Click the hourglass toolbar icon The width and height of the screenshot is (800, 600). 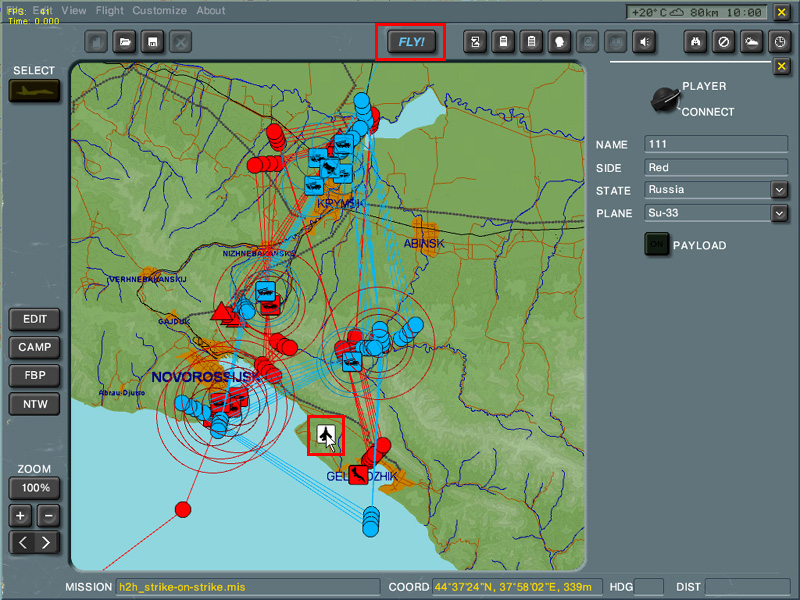pos(475,42)
